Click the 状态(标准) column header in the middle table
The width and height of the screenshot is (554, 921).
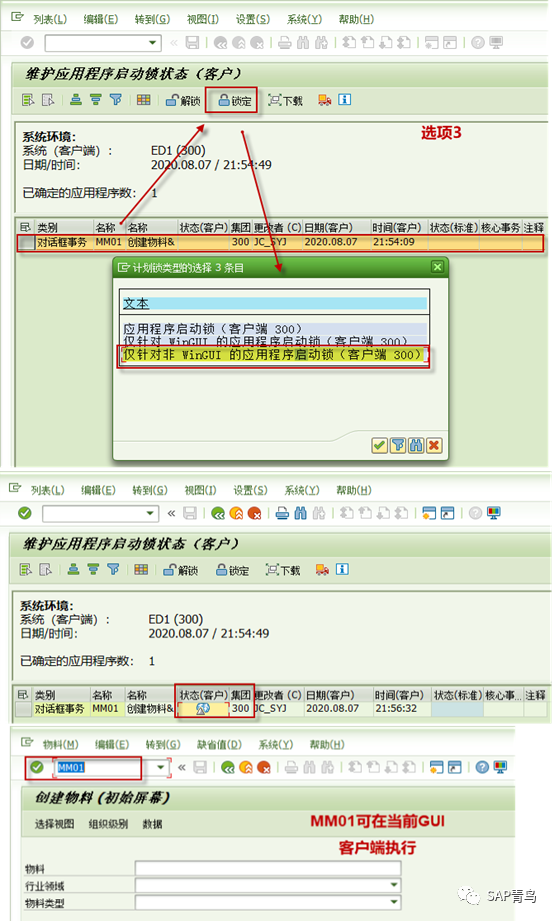pyautogui.click(x=457, y=695)
